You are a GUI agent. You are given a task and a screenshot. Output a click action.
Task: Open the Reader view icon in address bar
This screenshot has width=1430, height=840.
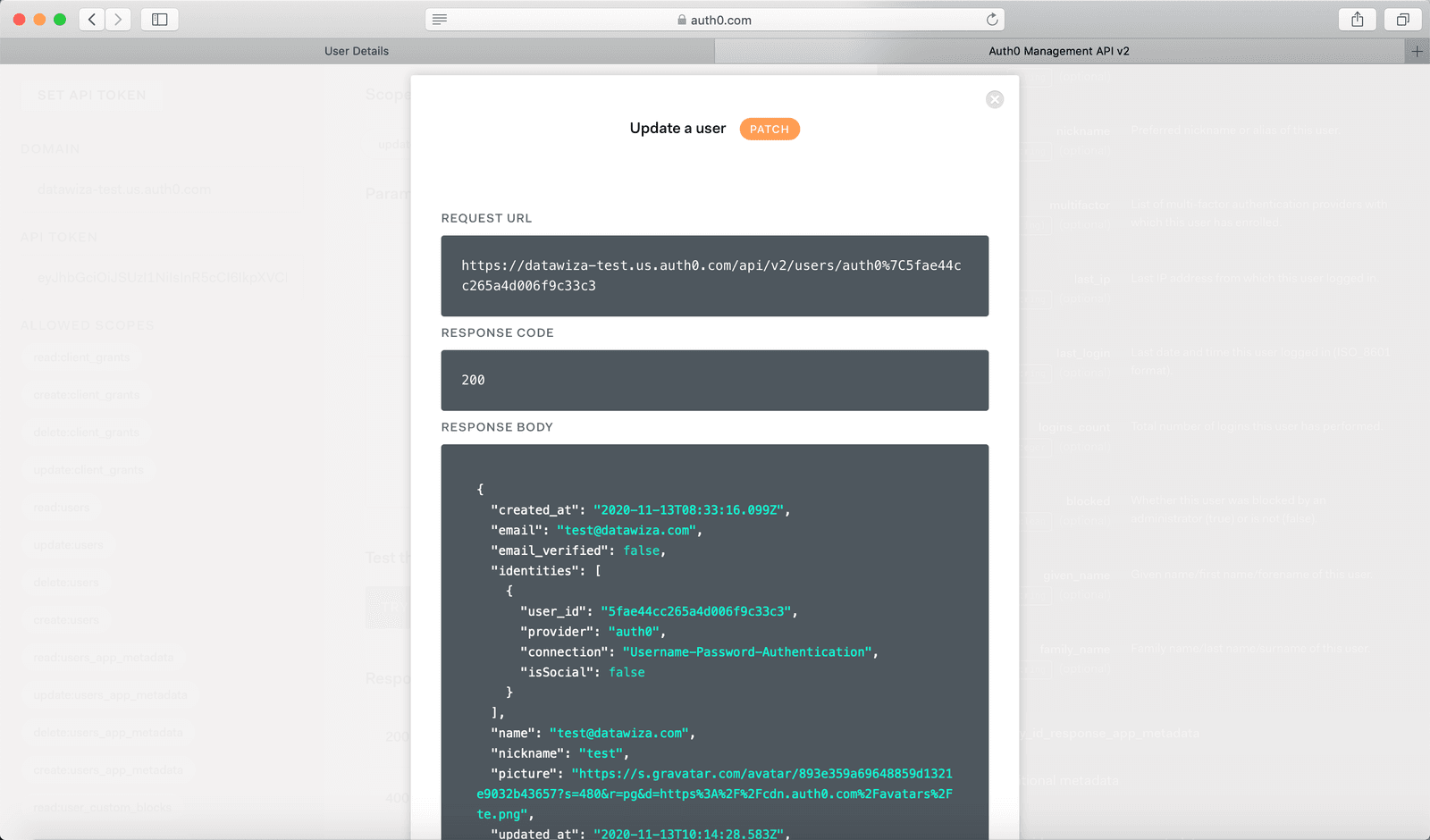[x=440, y=20]
